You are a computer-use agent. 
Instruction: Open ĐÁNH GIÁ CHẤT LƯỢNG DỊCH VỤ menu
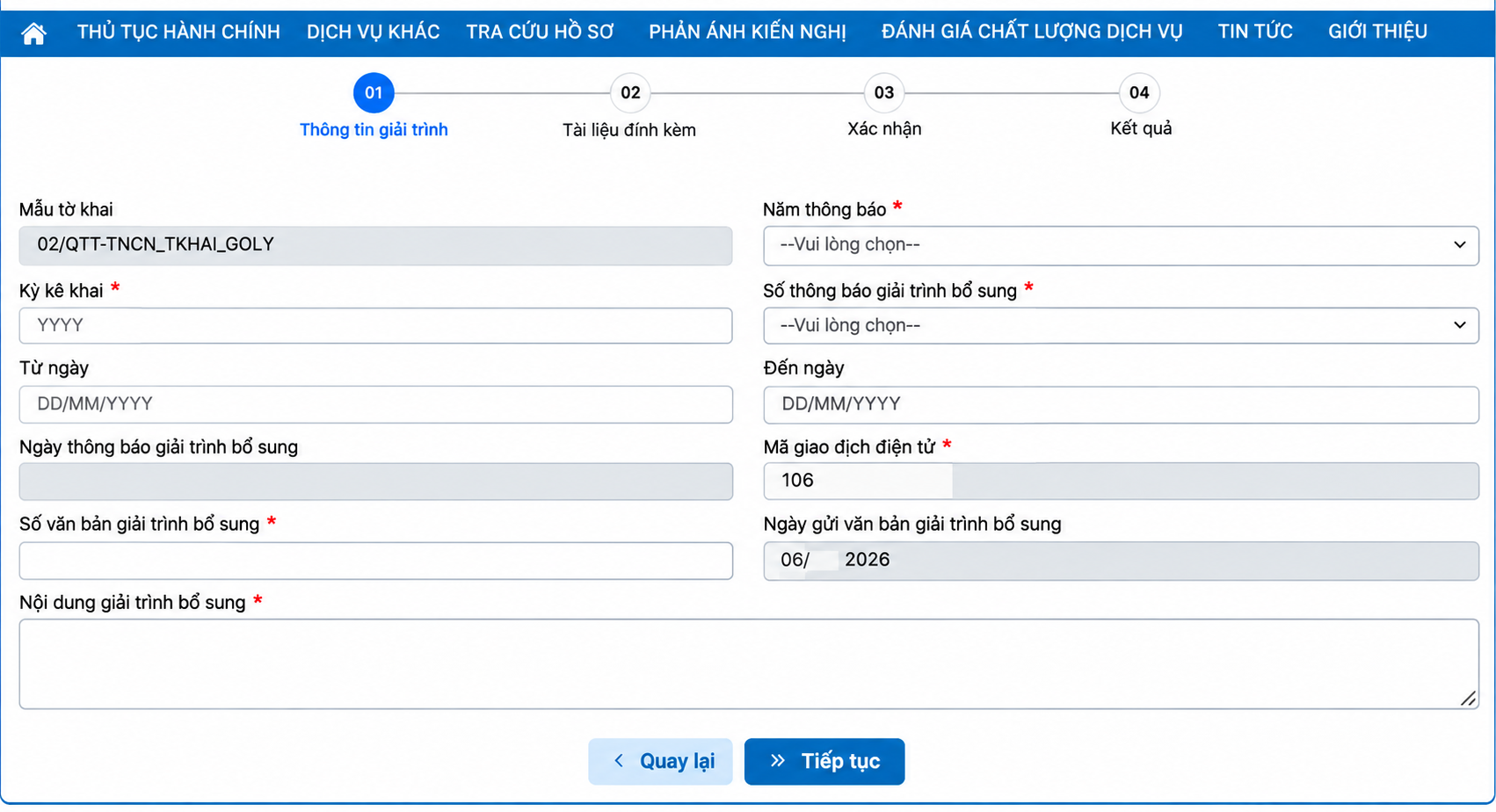(x=1032, y=32)
